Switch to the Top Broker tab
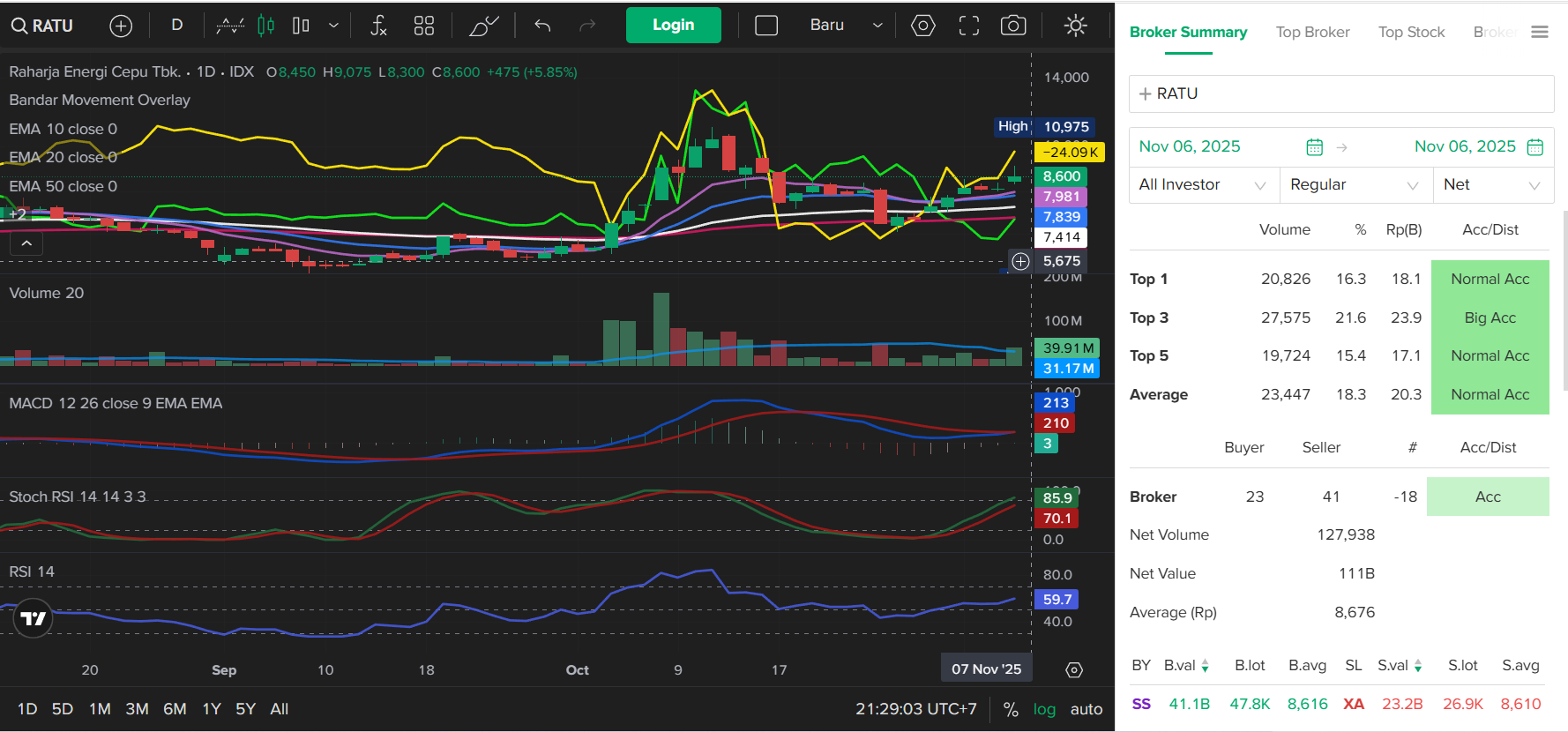Image resolution: width=1568 pixels, height=732 pixels. tap(1312, 32)
